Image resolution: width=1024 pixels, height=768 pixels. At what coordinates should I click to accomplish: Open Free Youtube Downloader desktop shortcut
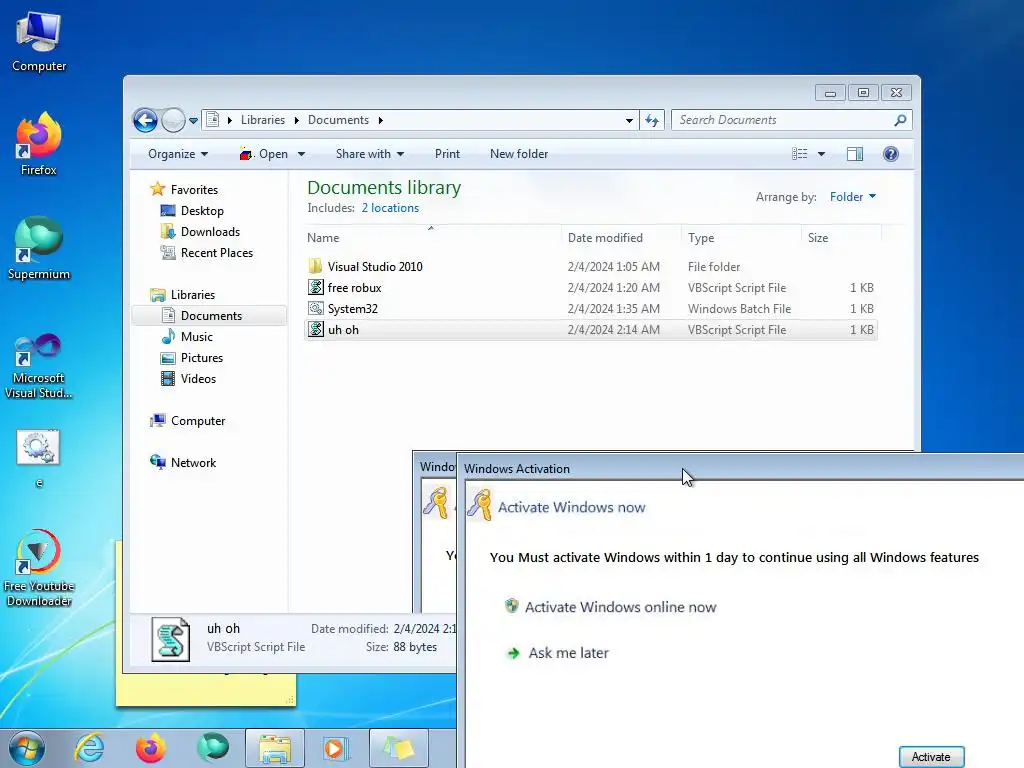(39, 567)
